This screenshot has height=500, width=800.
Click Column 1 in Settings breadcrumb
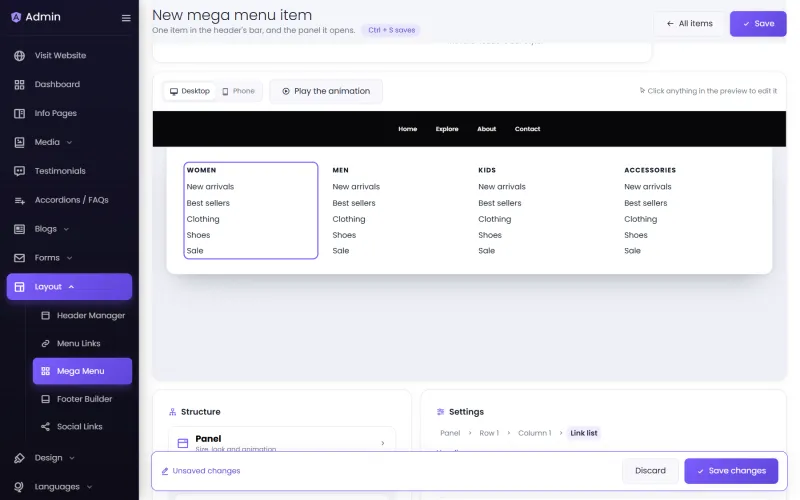tap(534, 433)
